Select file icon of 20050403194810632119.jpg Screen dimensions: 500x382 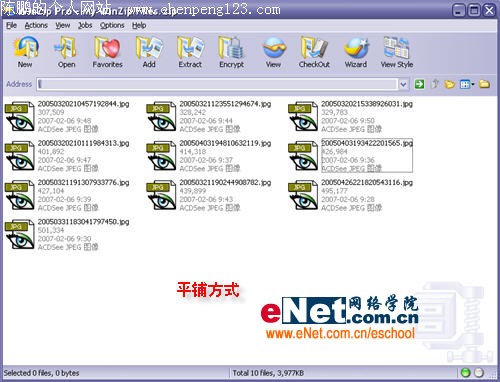pyautogui.click(x=161, y=156)
